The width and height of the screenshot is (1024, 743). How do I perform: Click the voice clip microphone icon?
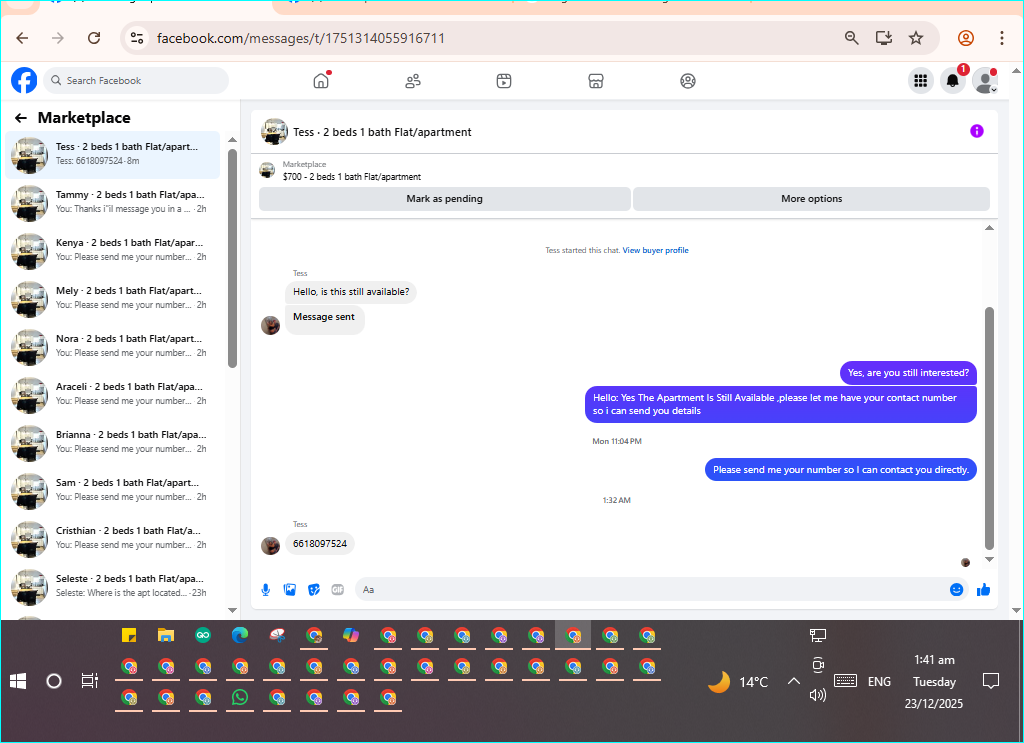(265, 590)
